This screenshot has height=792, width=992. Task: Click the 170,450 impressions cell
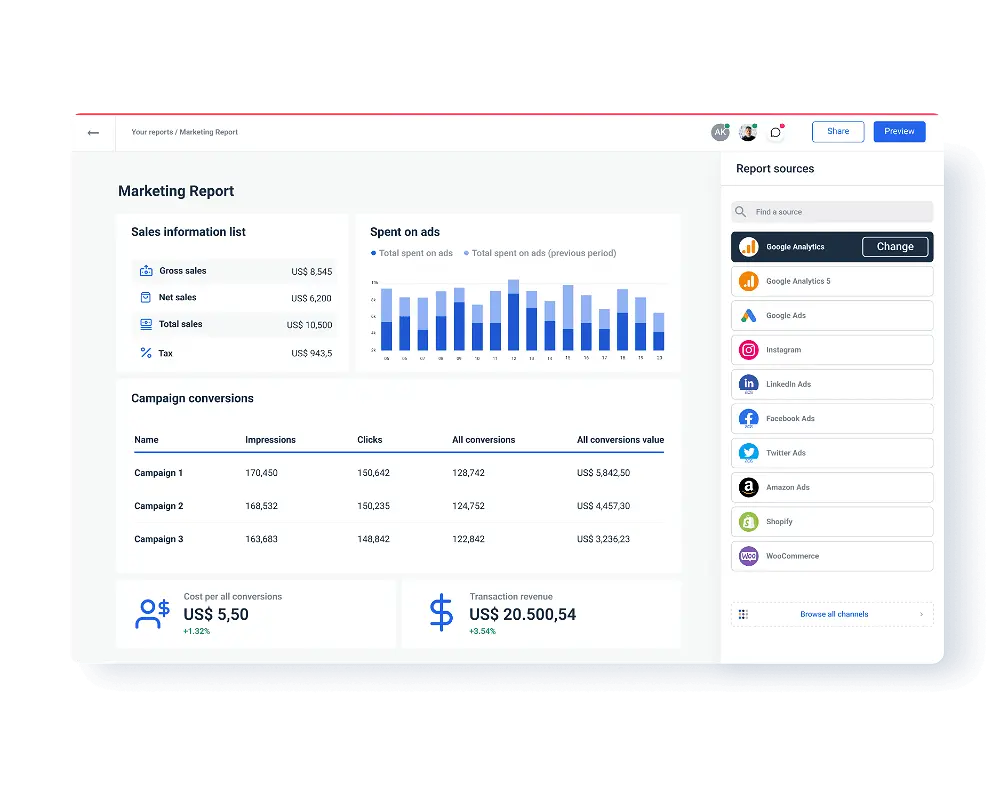pos(261,473)
